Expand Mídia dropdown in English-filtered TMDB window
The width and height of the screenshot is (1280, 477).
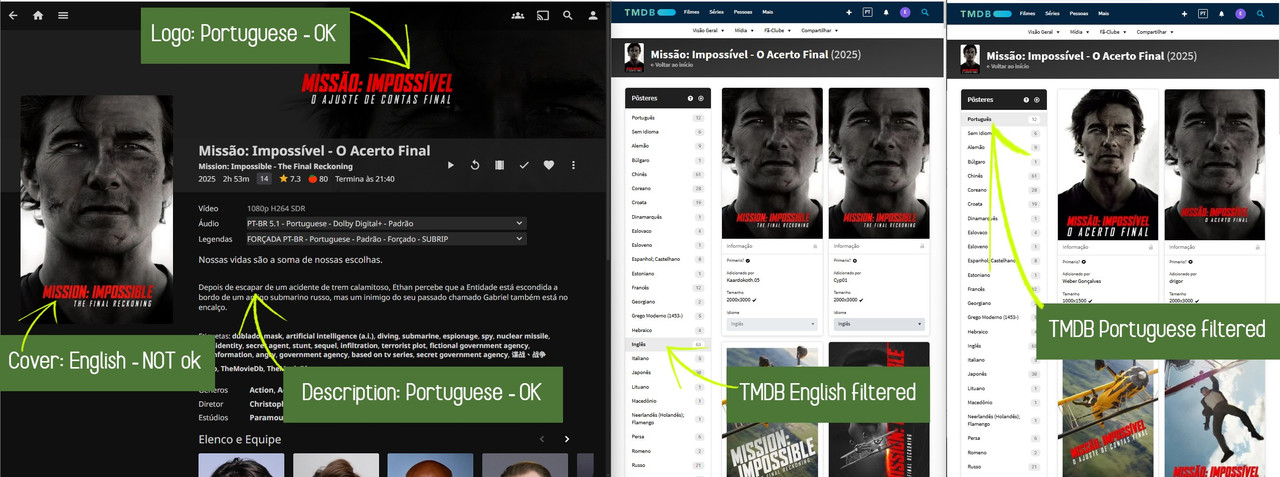(x=745, y=31)
